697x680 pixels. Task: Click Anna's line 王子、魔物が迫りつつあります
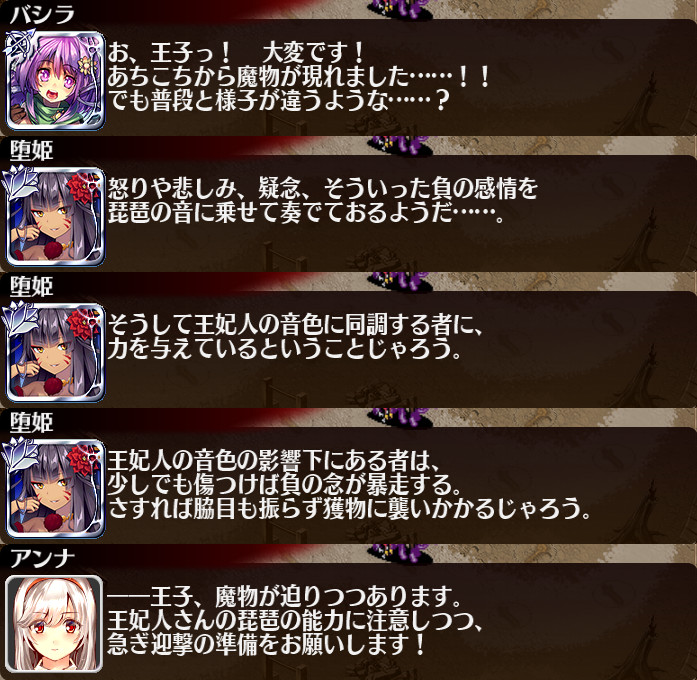click(x=284, y=597)
